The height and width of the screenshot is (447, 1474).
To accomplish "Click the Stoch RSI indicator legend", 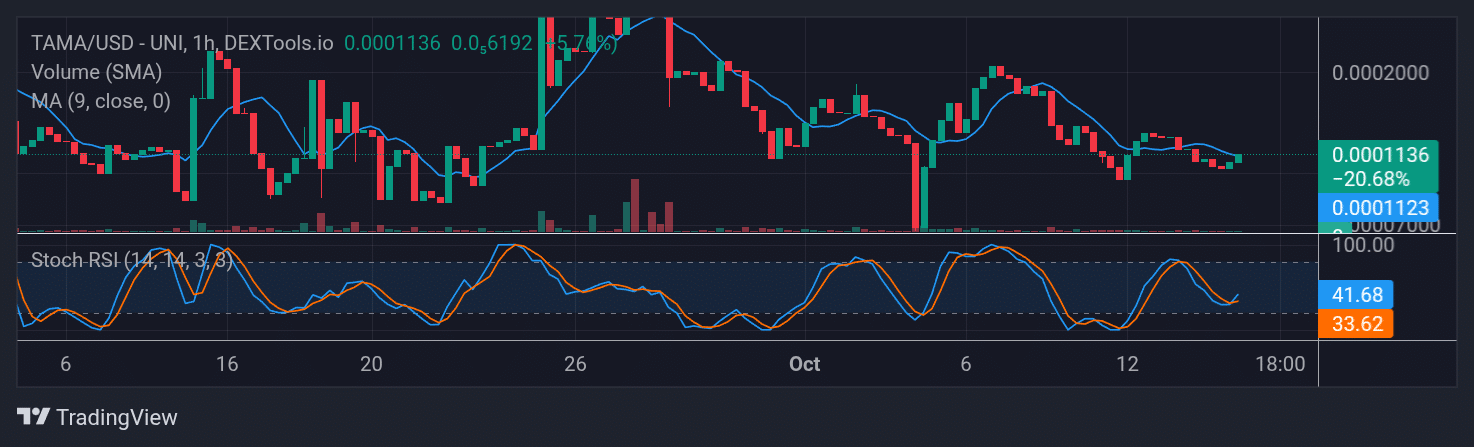I will pos(132,260).
